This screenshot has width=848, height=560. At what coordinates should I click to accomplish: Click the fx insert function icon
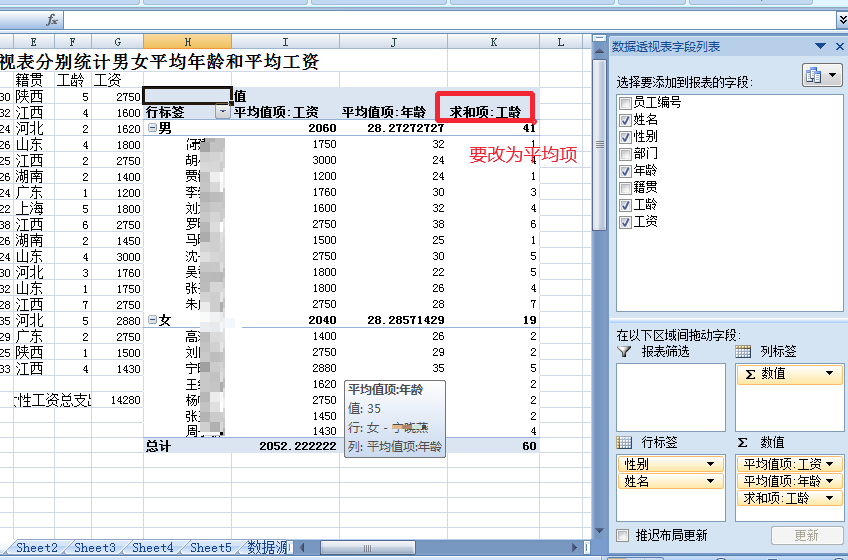pyautogui.click(x=52, y=21)
